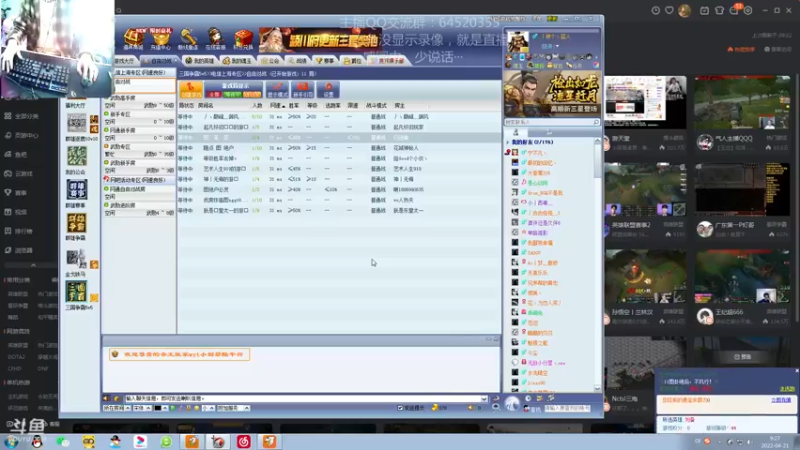The height and width of the screenshot is (450, 800).
Task: Select 全部分类 in Douyu sidebar
Action: click(x=22, y=116)
